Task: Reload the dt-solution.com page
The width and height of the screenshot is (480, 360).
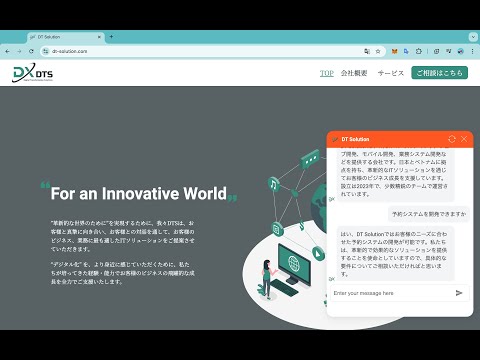Action: 31,51
